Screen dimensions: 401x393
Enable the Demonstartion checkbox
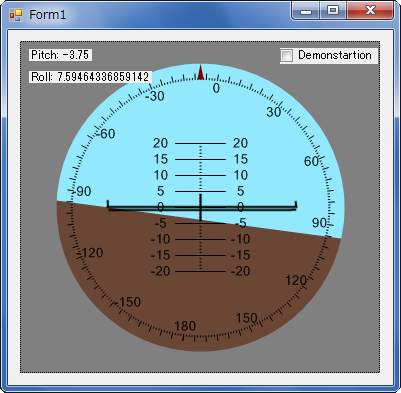tap(286, 55)
